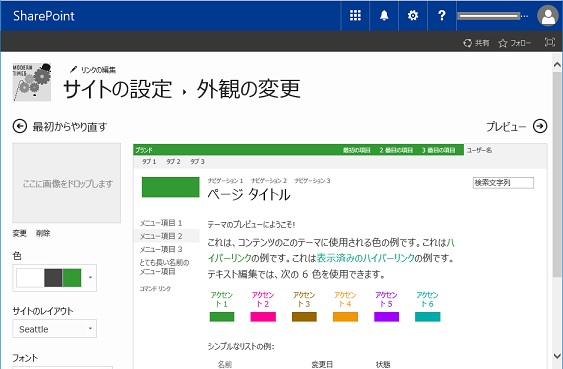
Task: Click 2 番目の項目 in preview bar
Action: pyautogui.click(x=396, y=150)
